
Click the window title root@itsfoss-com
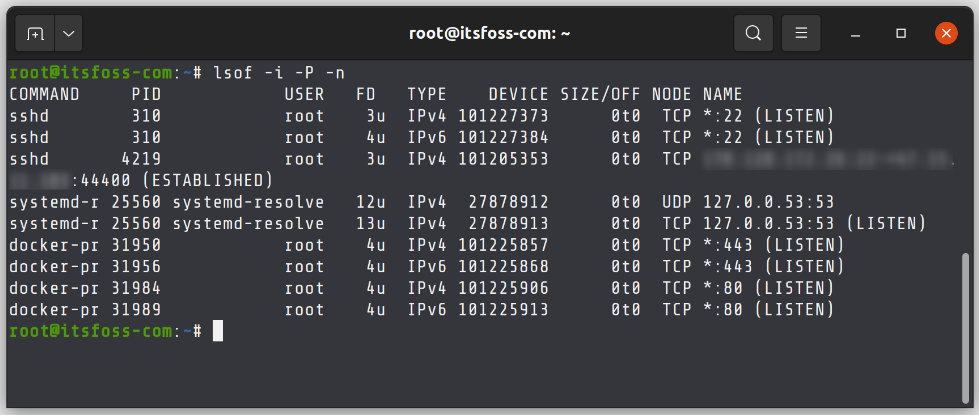(490, 33)
